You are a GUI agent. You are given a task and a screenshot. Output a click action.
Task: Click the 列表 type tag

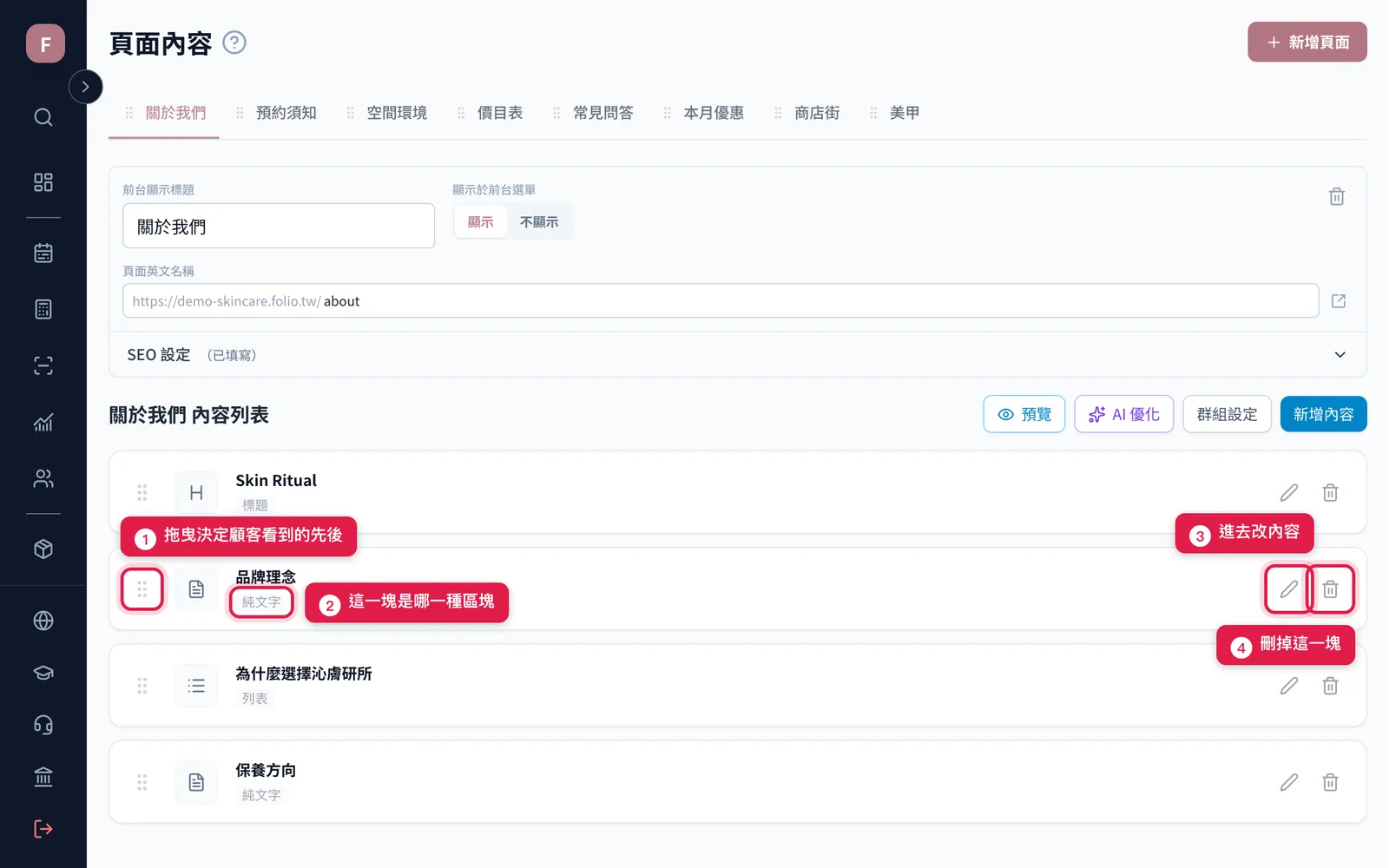pyautogui.click(x=255, y=698)
